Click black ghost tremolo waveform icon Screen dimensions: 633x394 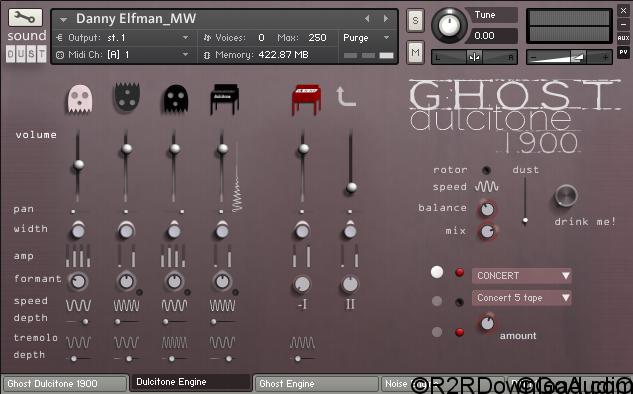pos(174,342)
